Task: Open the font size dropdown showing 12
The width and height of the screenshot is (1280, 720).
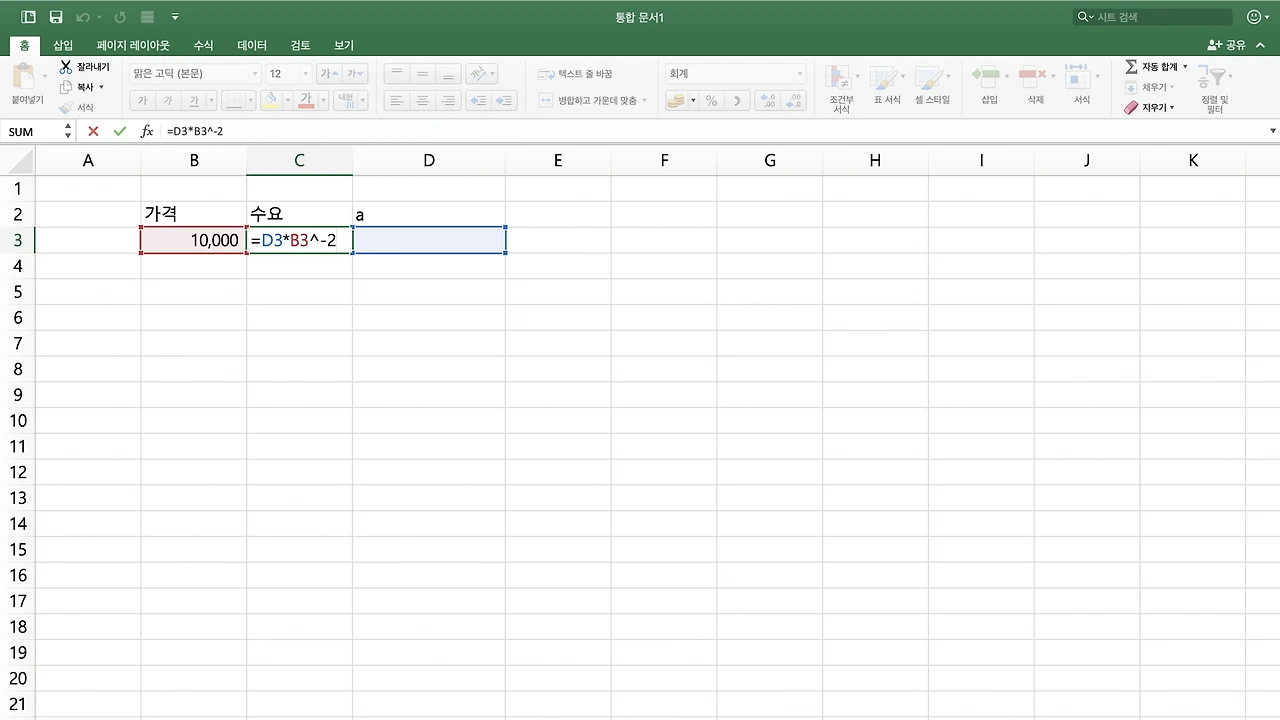Action: point(304,74)
